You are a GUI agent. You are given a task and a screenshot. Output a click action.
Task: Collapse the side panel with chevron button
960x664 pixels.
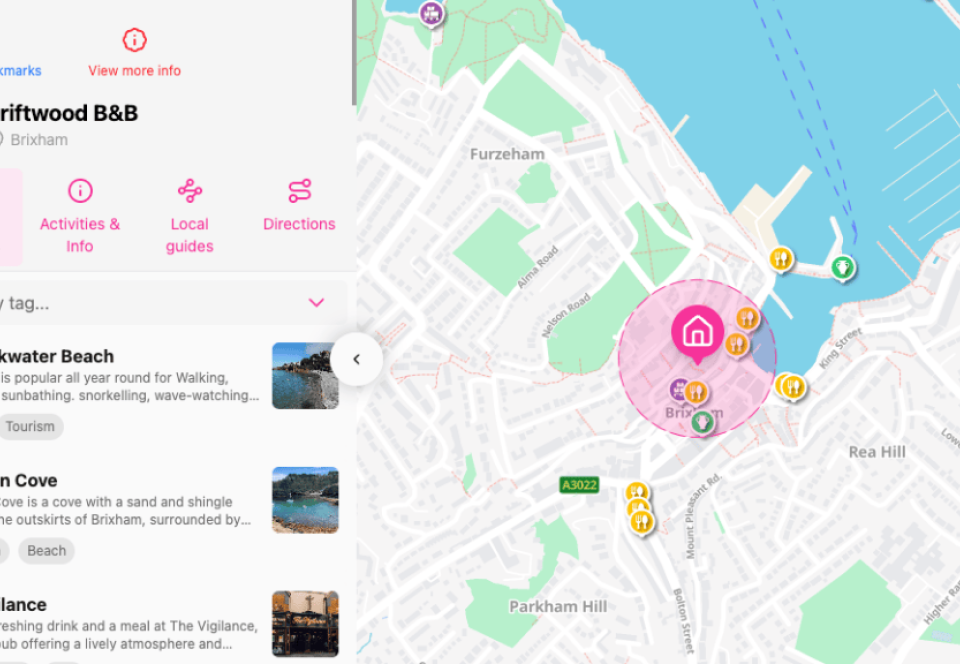tap(356, 359)
